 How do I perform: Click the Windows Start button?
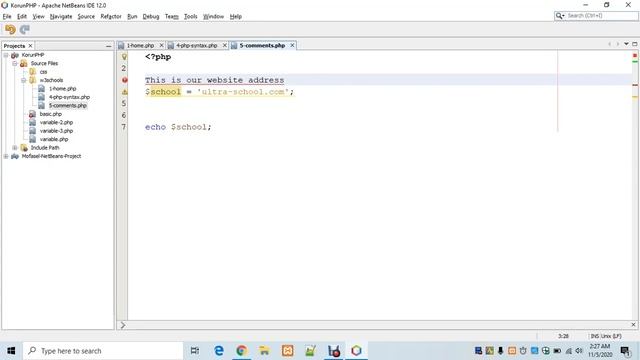pyautogui.click(x=11, y=351)
